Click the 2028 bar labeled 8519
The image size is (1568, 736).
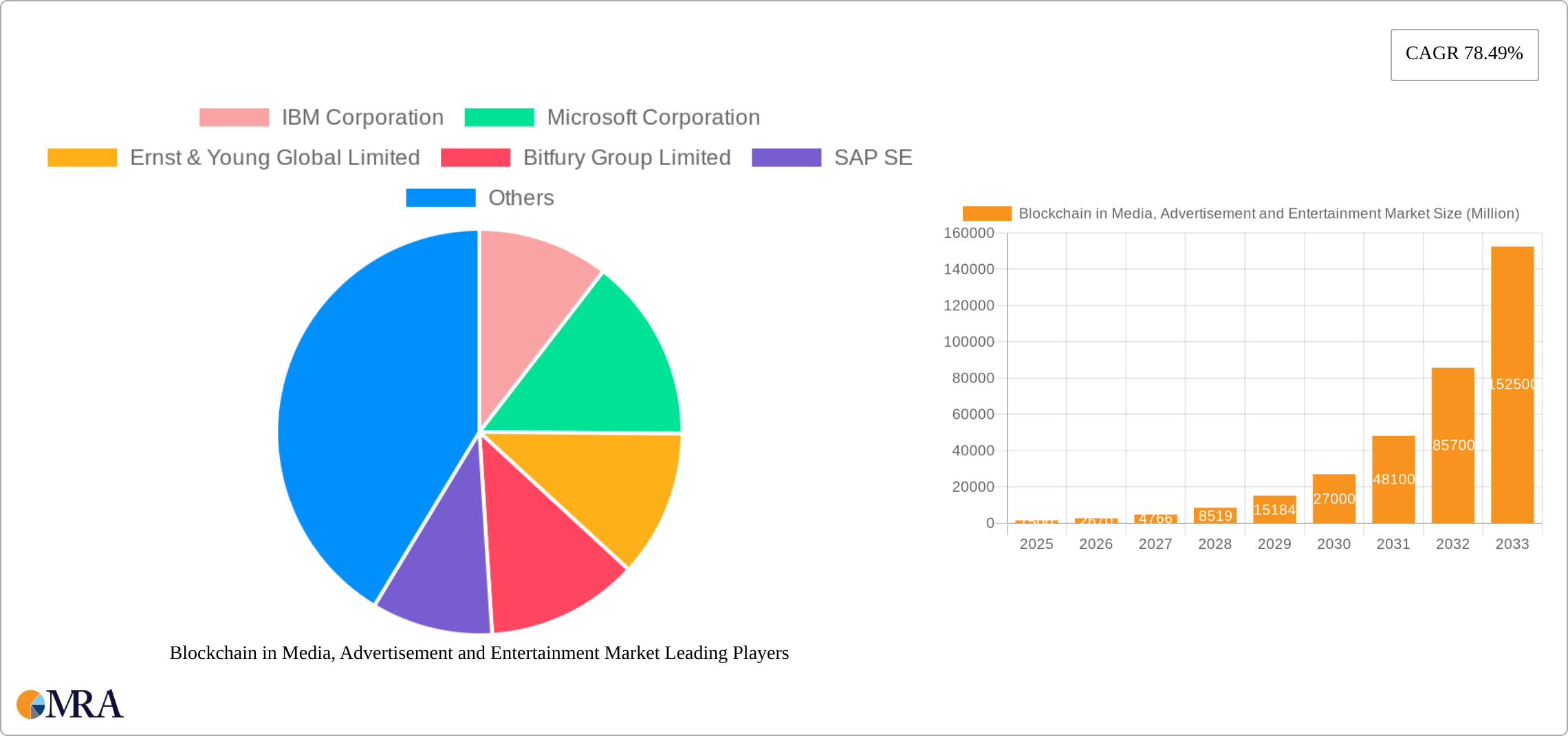point(1215,516)
